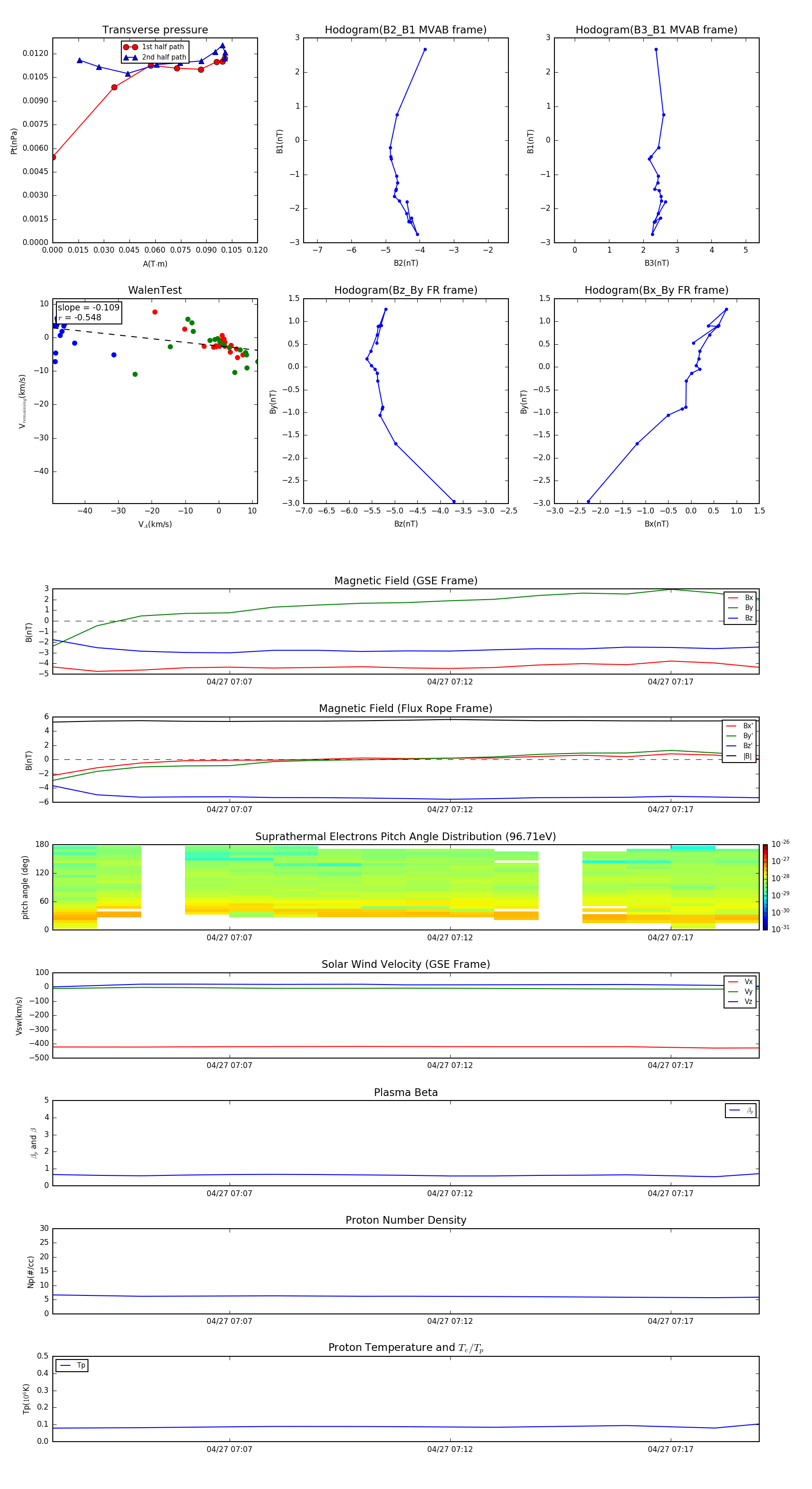Click the lowest point in Bx_By FR hodogram
Image resolution: width=812 pixels, height=1489 pixels.
point(588,502)
